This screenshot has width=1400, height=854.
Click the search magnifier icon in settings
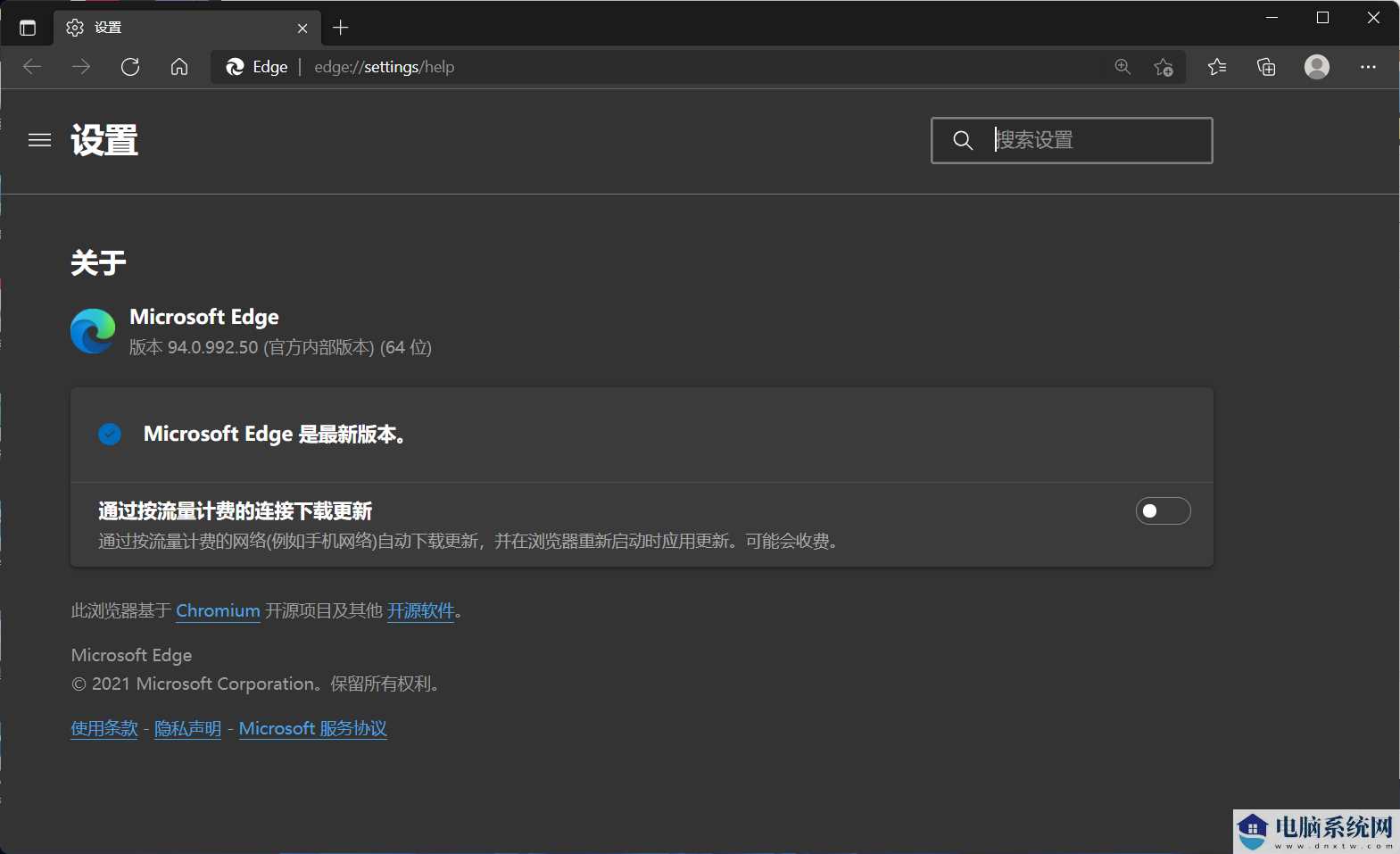coord(963,140)
